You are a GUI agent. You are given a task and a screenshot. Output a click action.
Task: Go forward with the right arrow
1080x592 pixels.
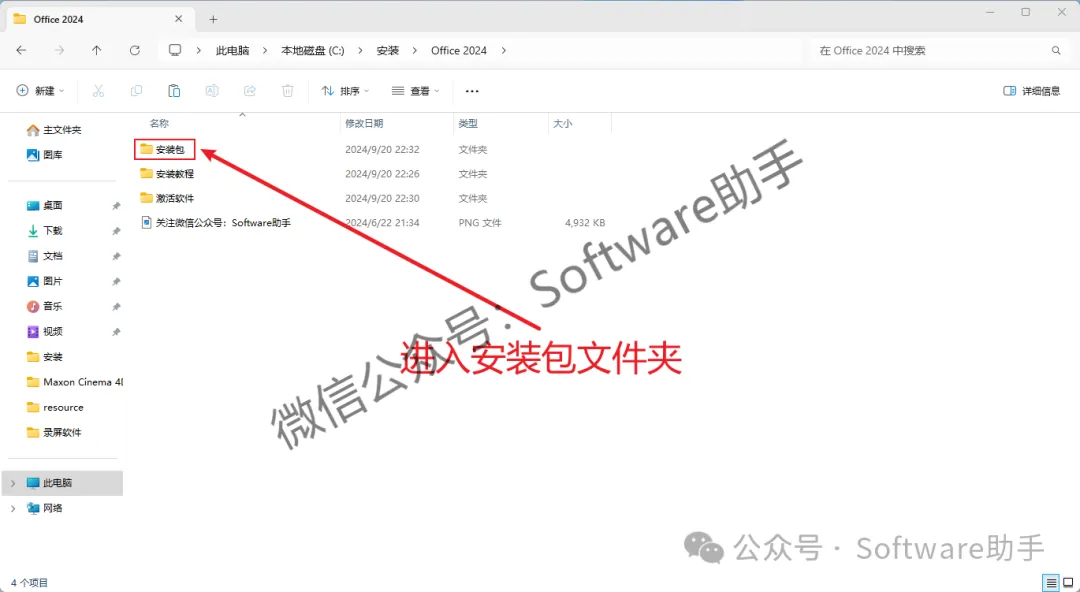click(59, 50)
